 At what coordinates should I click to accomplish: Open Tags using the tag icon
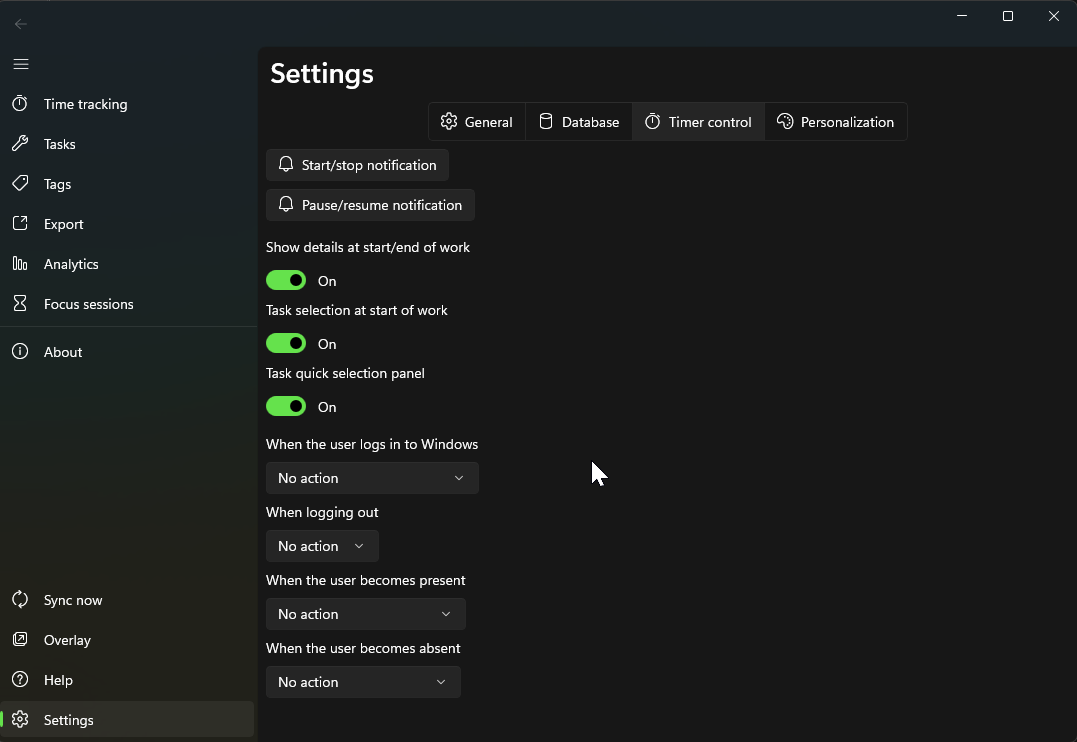point(20,184)
